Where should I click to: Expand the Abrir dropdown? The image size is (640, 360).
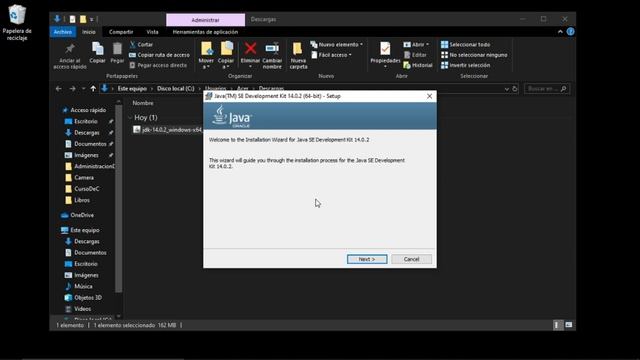(x=416, y=44)
